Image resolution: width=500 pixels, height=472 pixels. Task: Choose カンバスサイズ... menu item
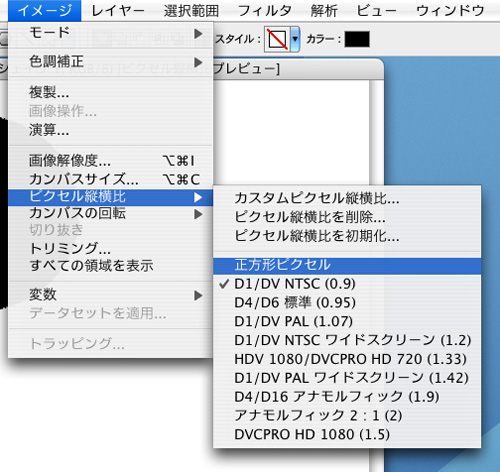[110, 179]
